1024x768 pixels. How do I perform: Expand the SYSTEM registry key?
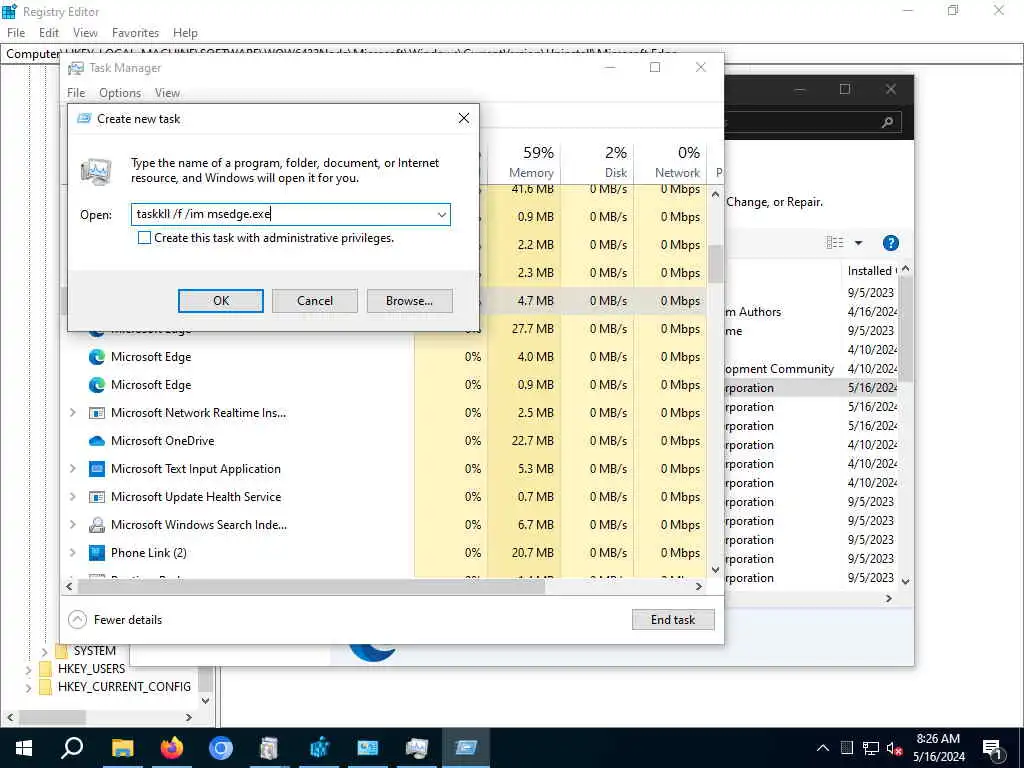44,651
